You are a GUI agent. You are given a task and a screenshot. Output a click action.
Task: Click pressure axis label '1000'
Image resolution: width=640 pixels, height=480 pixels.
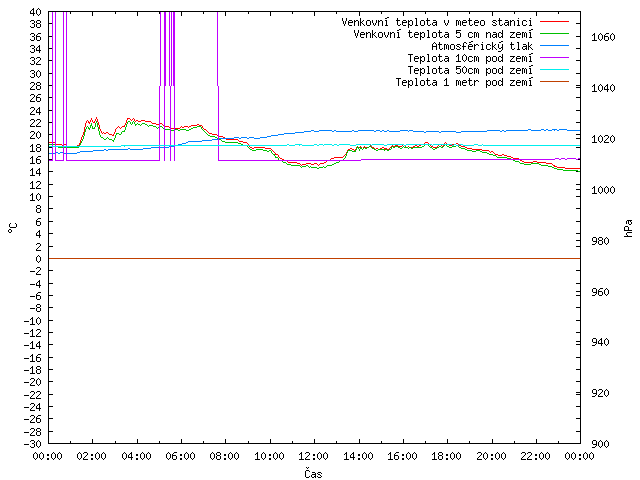pos(603,190)
